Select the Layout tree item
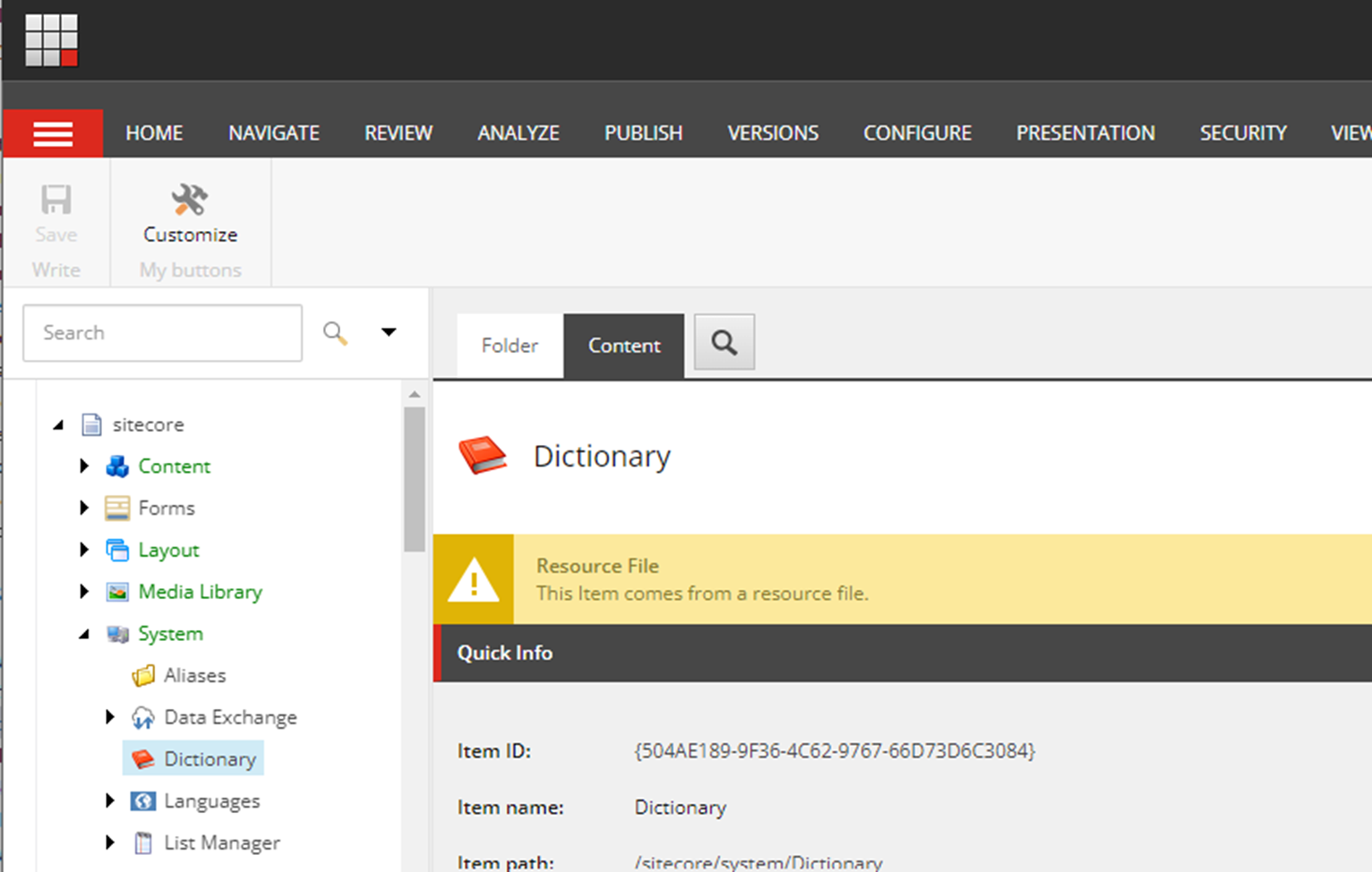 click(x=169, y=551)
